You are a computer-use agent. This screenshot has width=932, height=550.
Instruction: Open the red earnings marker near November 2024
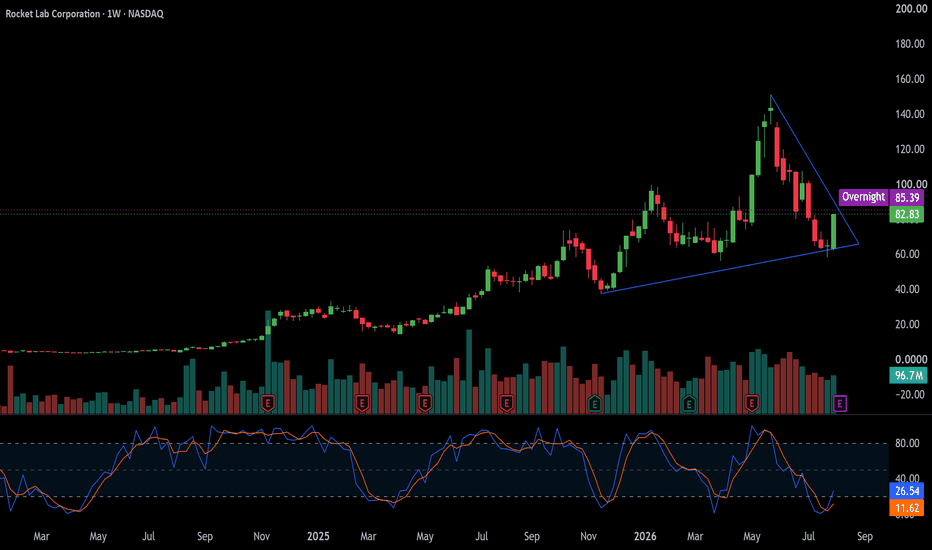[x=267, y=404]
